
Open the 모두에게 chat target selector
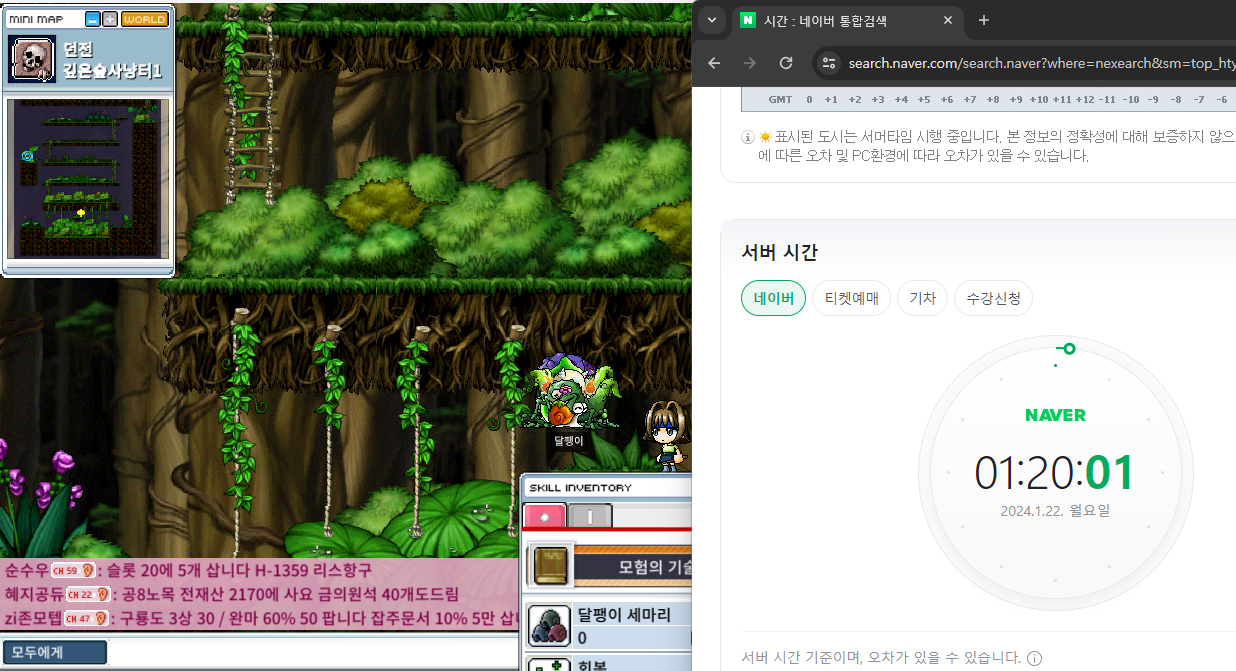(x=54, y=653)
